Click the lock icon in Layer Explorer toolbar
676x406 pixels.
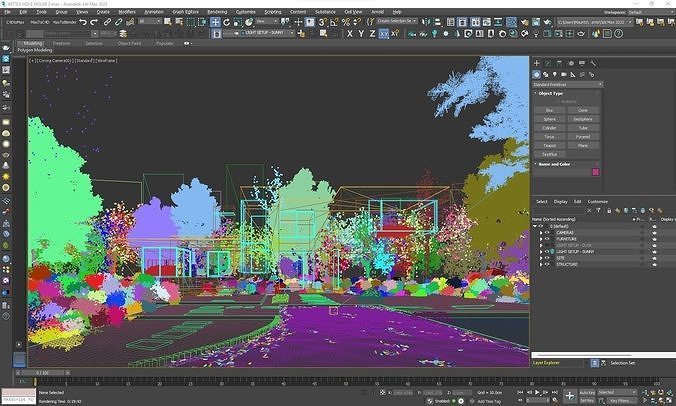[609, 210]
